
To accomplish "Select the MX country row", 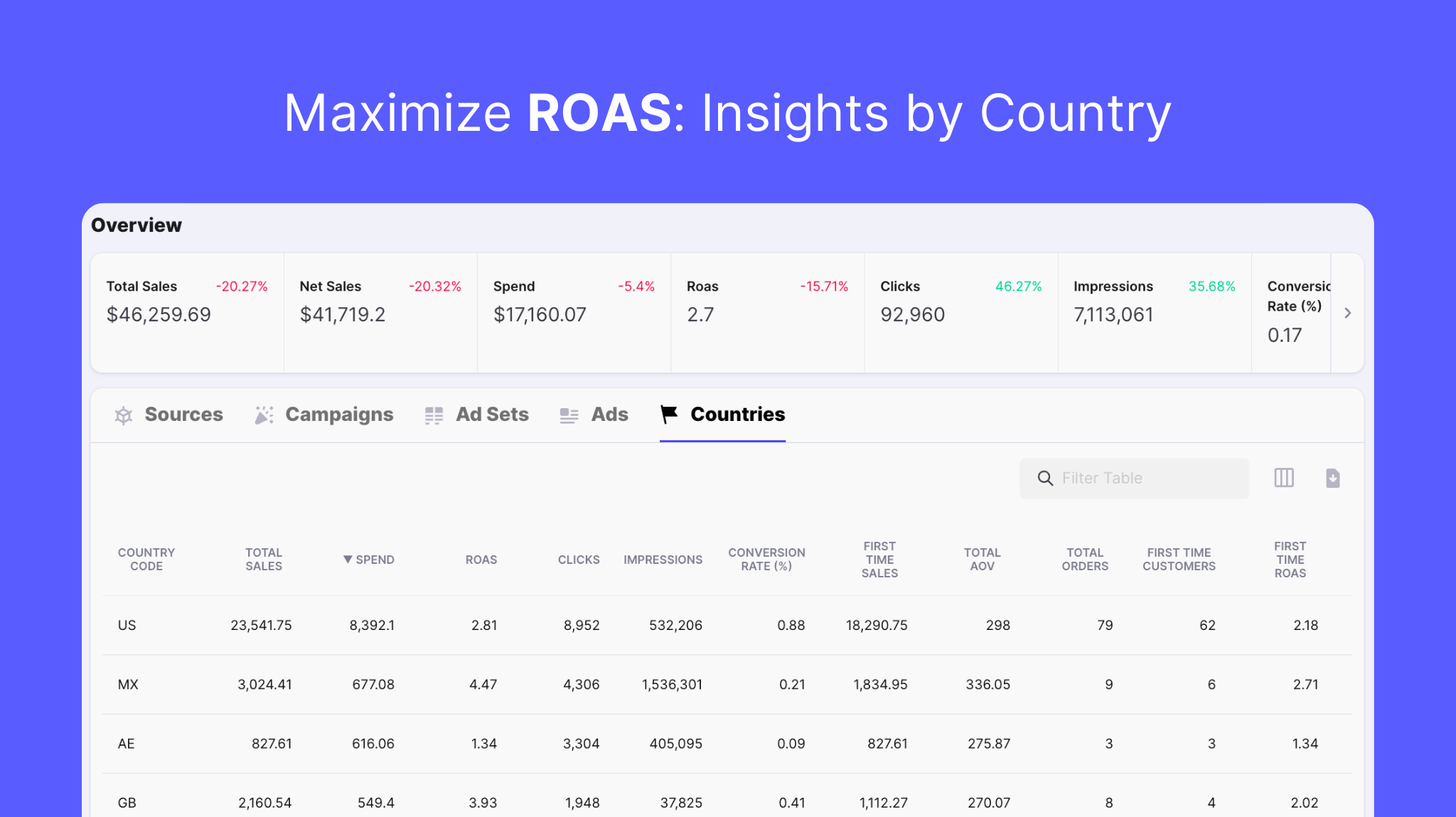I will pyautogui.click(x=128, y=684).
